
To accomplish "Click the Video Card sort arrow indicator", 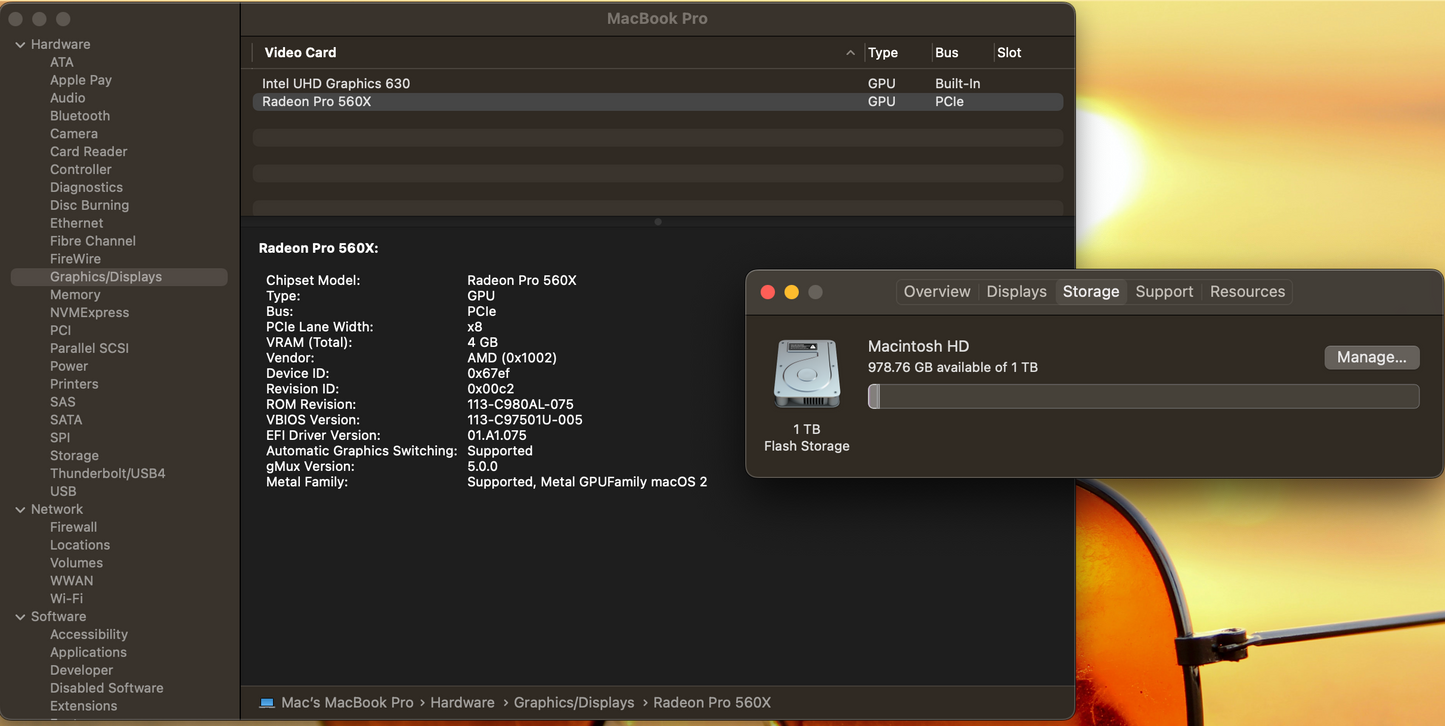I will pyautogui.click(x=850, y=53).
